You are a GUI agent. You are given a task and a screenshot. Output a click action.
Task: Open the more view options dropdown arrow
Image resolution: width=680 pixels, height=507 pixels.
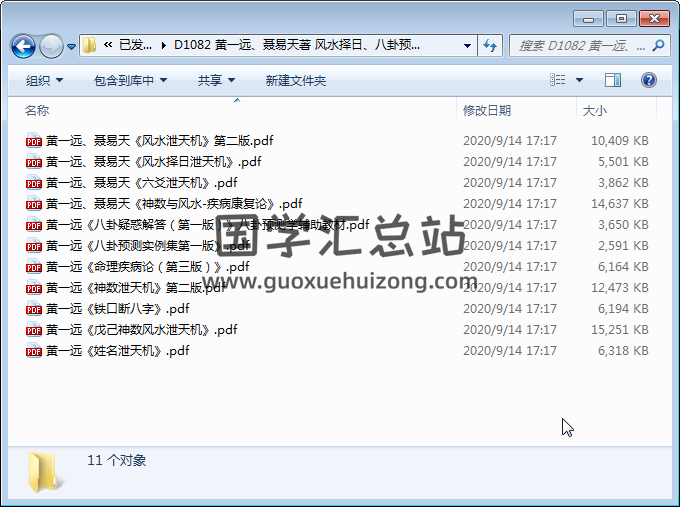tap(579, 80)
